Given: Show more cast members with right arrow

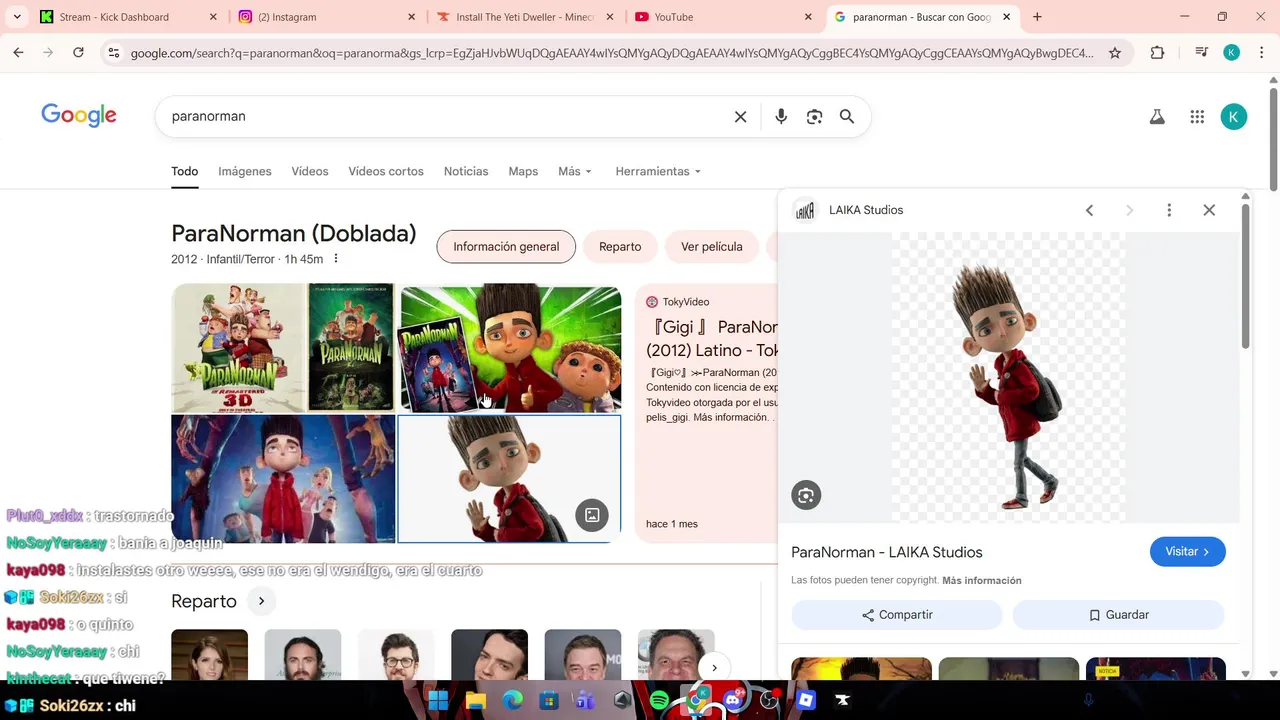Looking at the screenshot, I should point(714,668).
